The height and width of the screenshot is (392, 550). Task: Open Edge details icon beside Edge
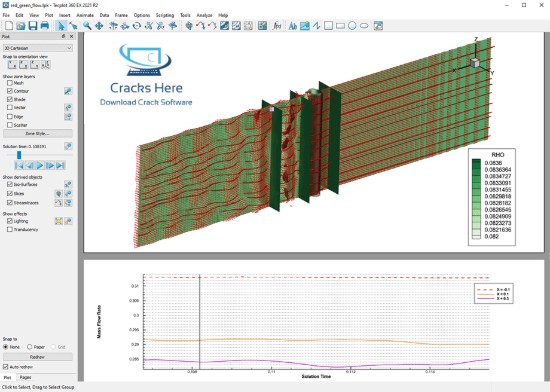pyautogui.click(x=68, y=116)
